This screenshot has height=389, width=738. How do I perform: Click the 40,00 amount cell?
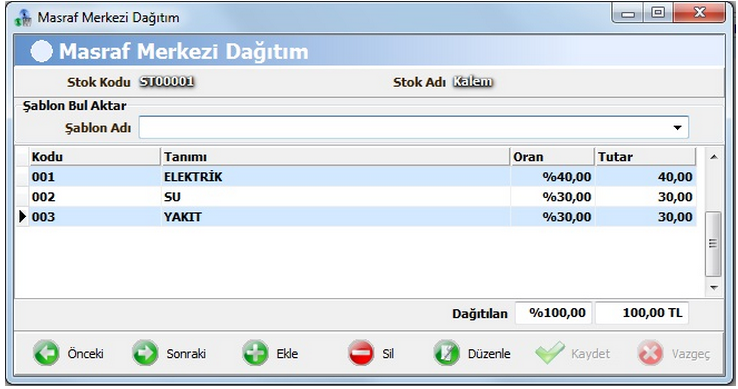click(x=646, y=177)
